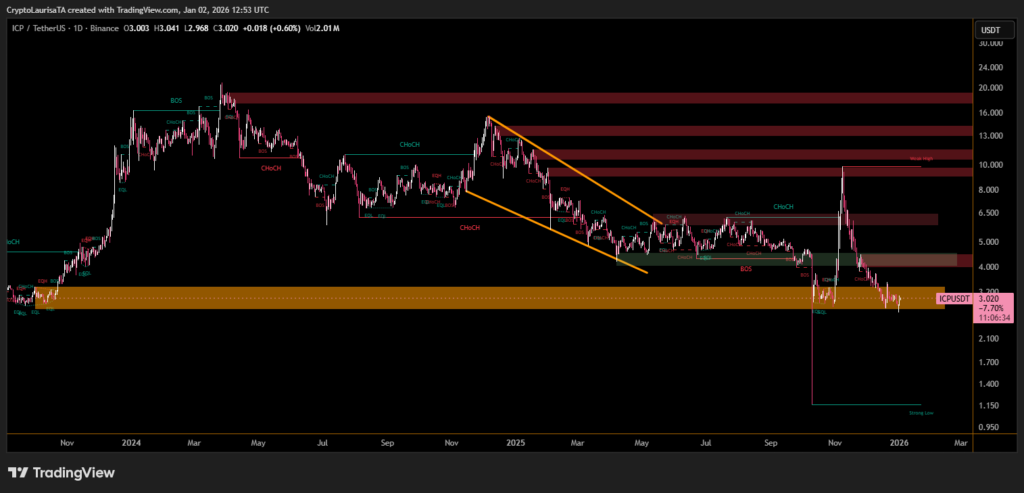Screen dimensions: 1024x493
Task: Select the USDT currency label on price axis
Action: 990,30
